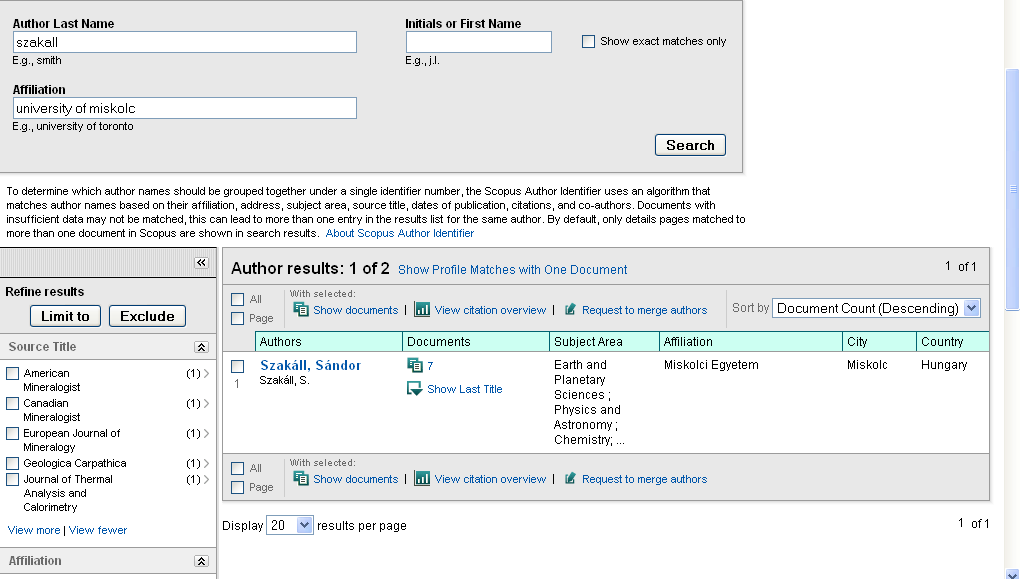The image size is (1020, 579).
Task: Click the Exclude button
Action: [147, 316]
